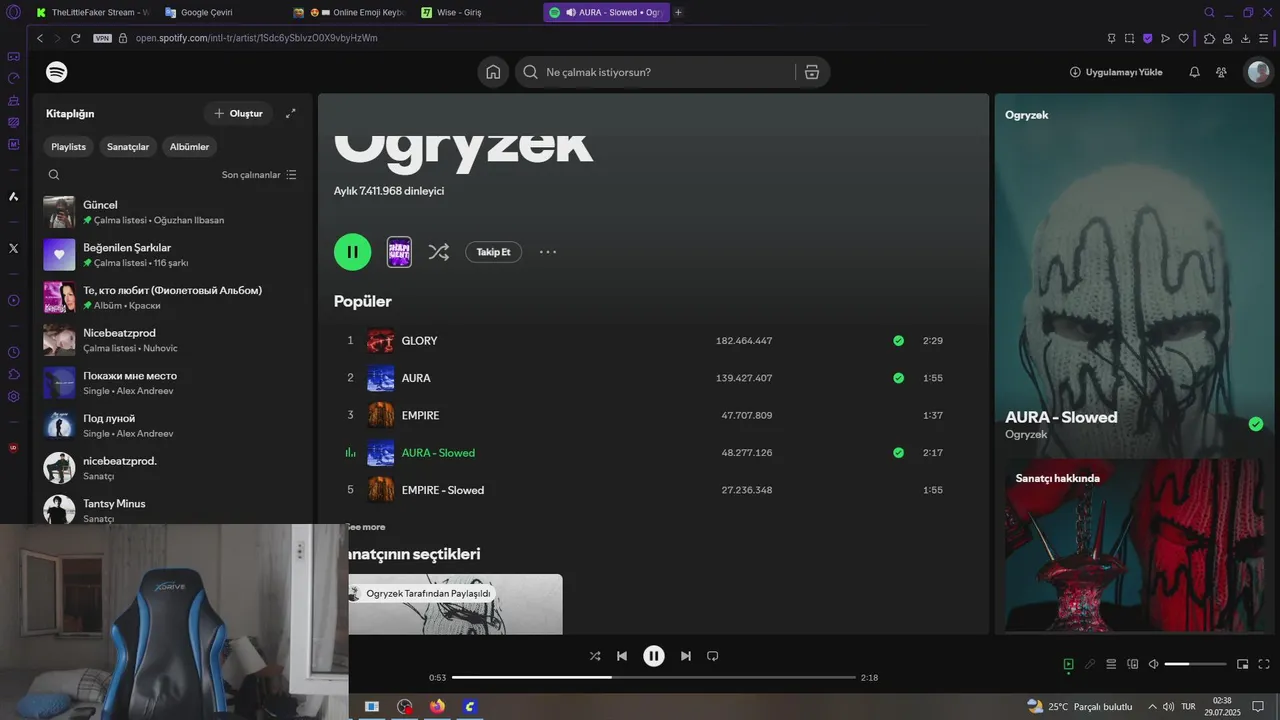Open notifications bell in Spotify
1280x720 pixels.
1194,72
